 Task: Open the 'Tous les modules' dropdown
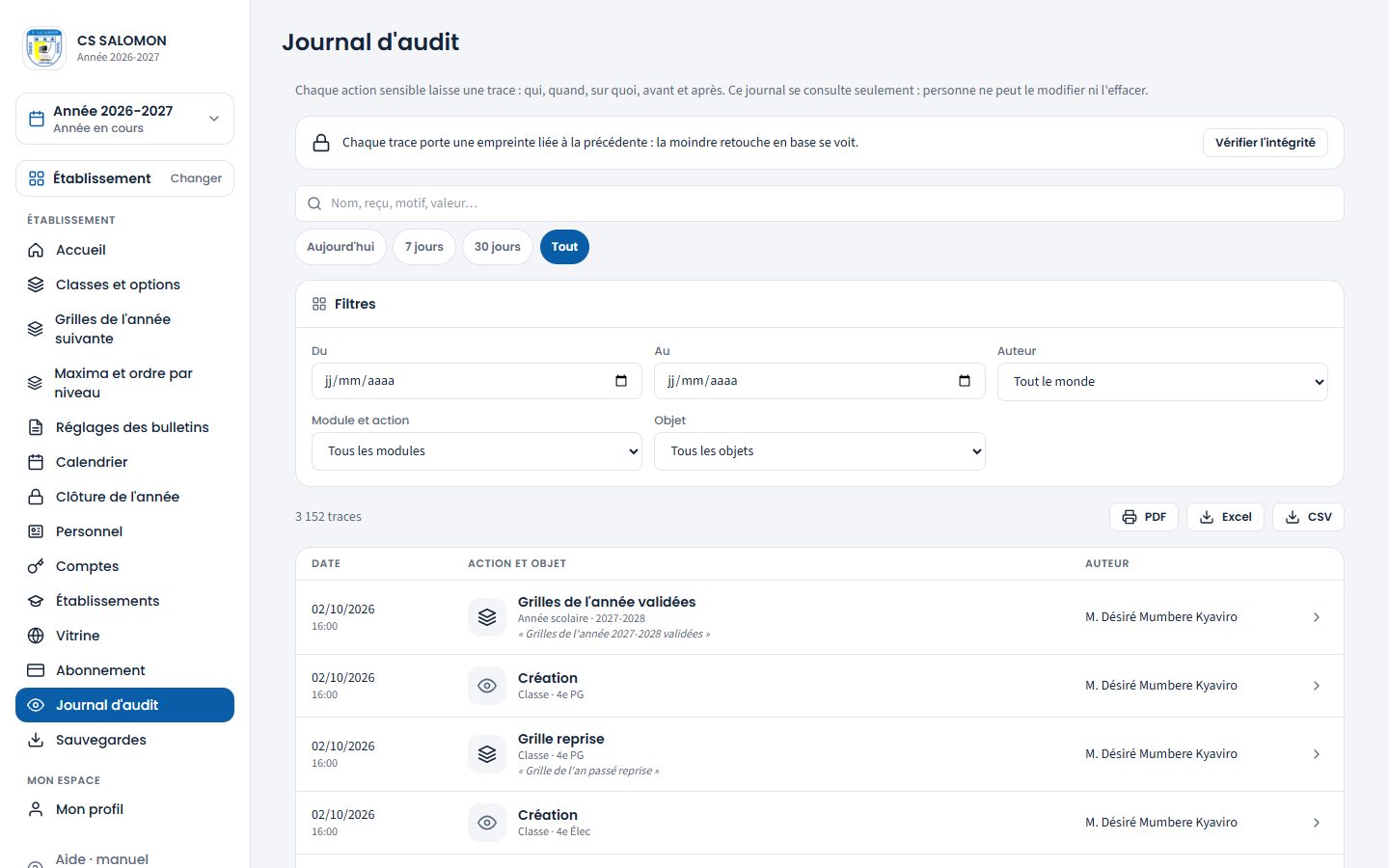click(x=477, y=451)
